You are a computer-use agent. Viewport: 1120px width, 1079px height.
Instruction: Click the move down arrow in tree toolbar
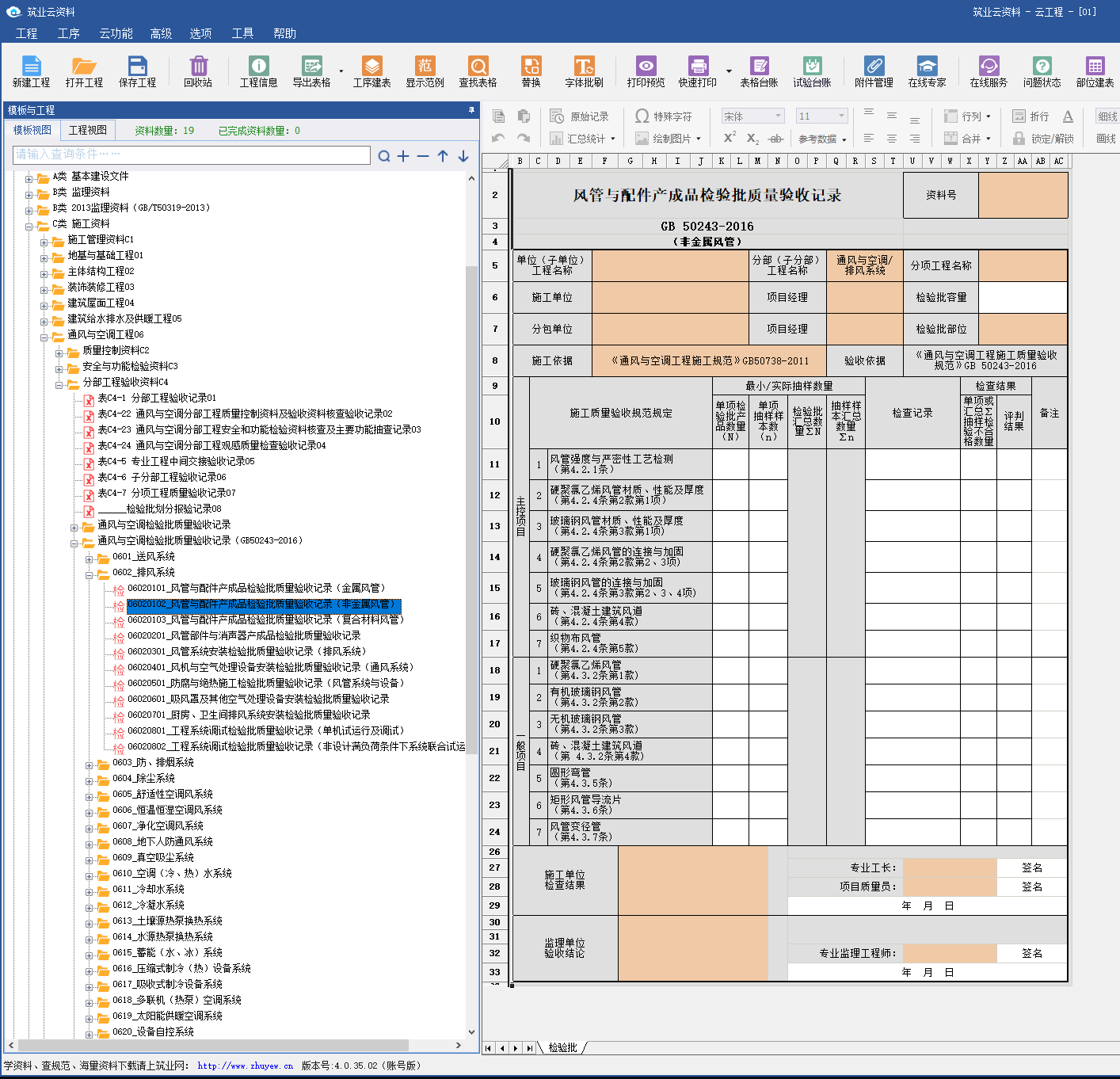[x=463, y=156]
